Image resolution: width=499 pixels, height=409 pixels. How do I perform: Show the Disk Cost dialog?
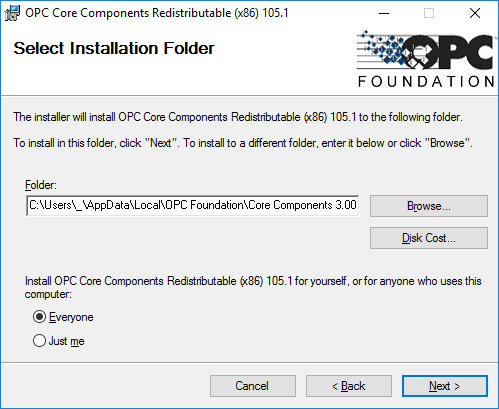click(429, 238)
